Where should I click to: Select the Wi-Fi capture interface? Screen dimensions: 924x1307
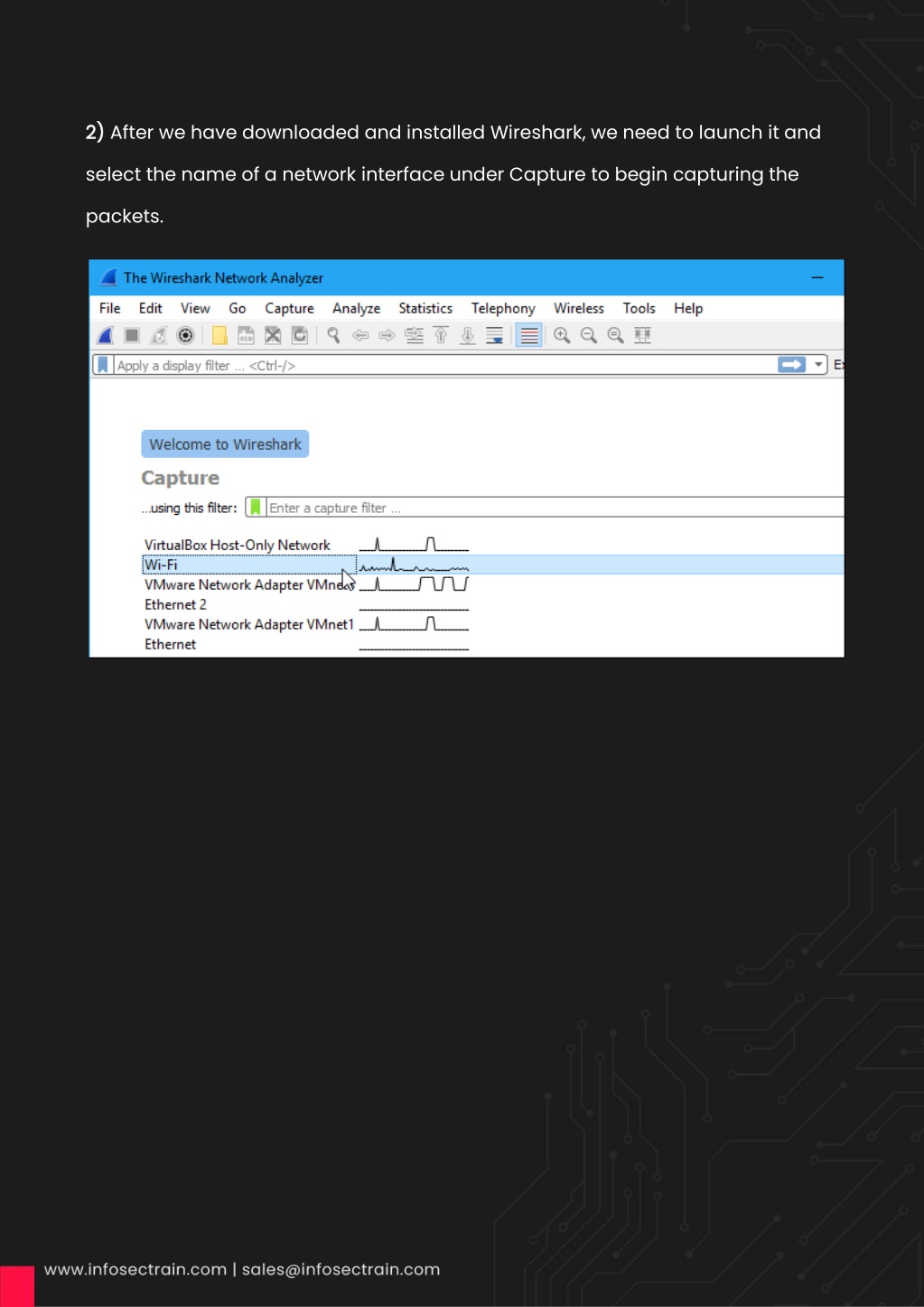(x=493, y=565)
